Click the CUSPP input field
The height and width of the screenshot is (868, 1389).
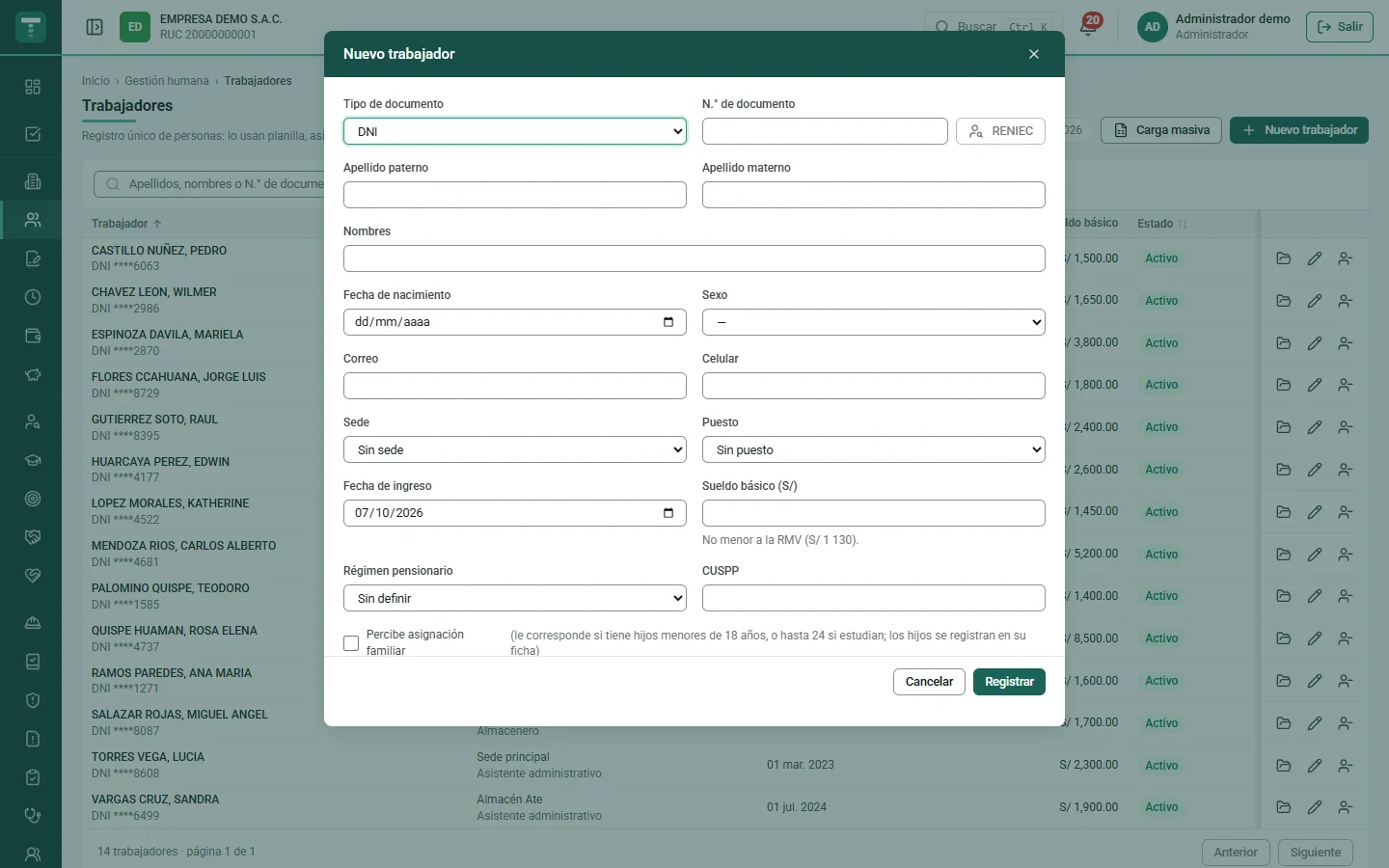click(874, 598)
